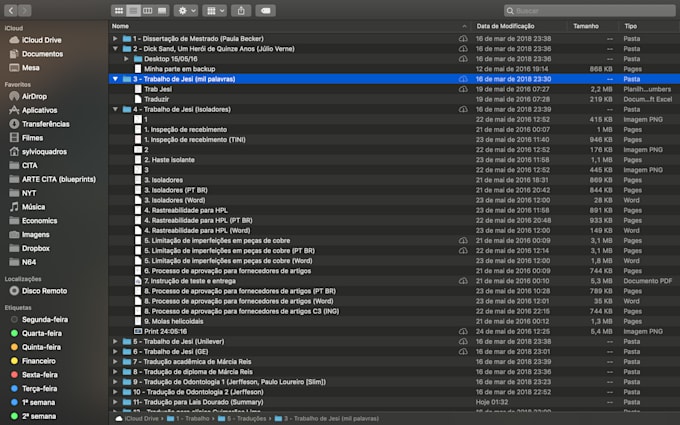
Task: Open AirDrop from the sidebar
Action: (34, 97)
